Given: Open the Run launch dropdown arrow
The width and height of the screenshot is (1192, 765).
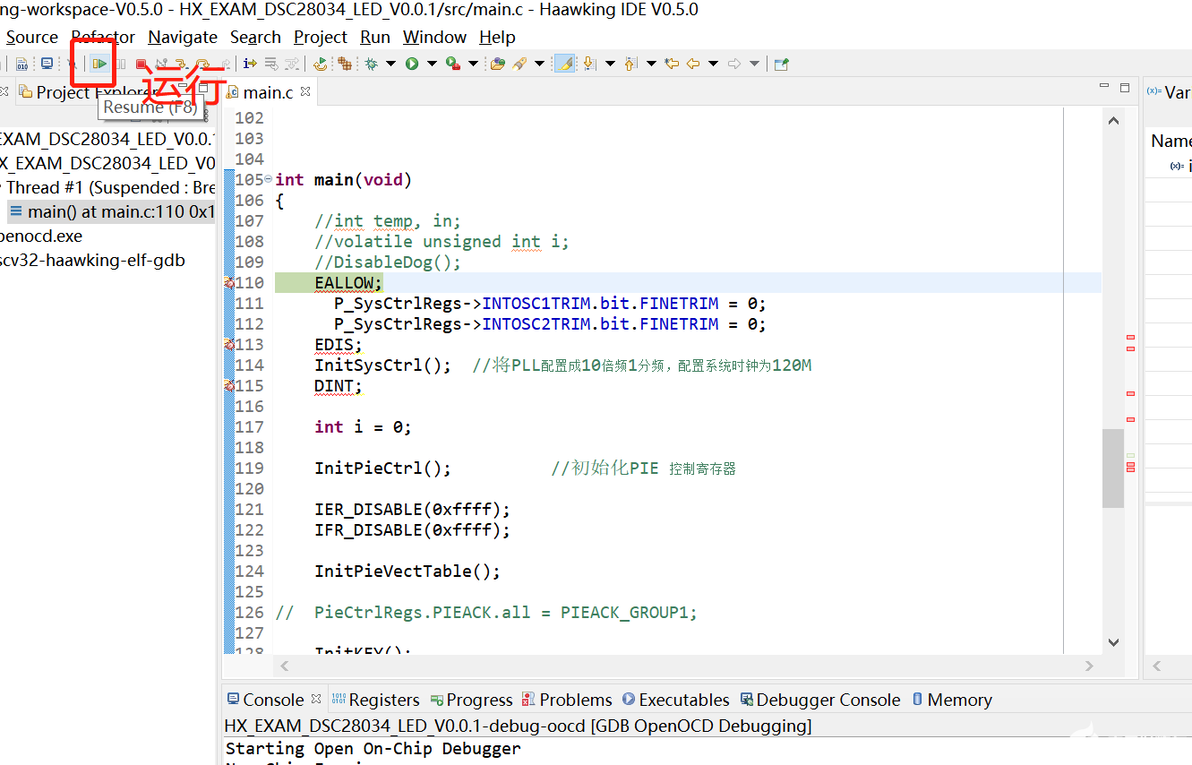Looking at the screenshot, I should tap(432, 64).
